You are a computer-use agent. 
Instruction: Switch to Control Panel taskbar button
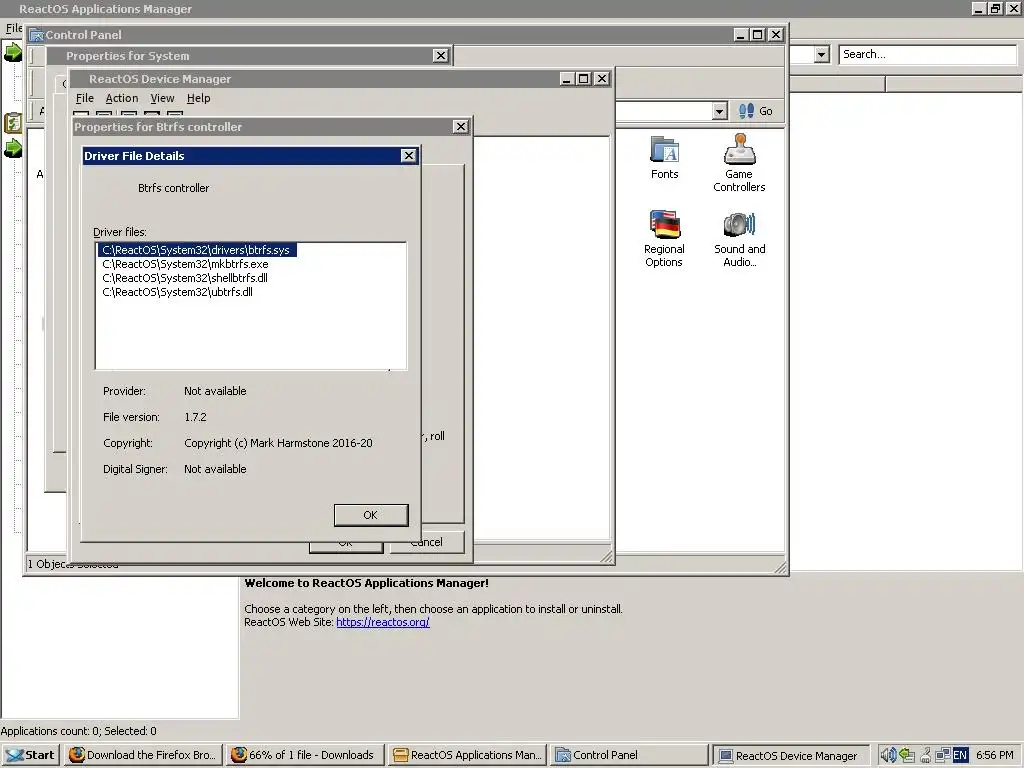(629, 755)
